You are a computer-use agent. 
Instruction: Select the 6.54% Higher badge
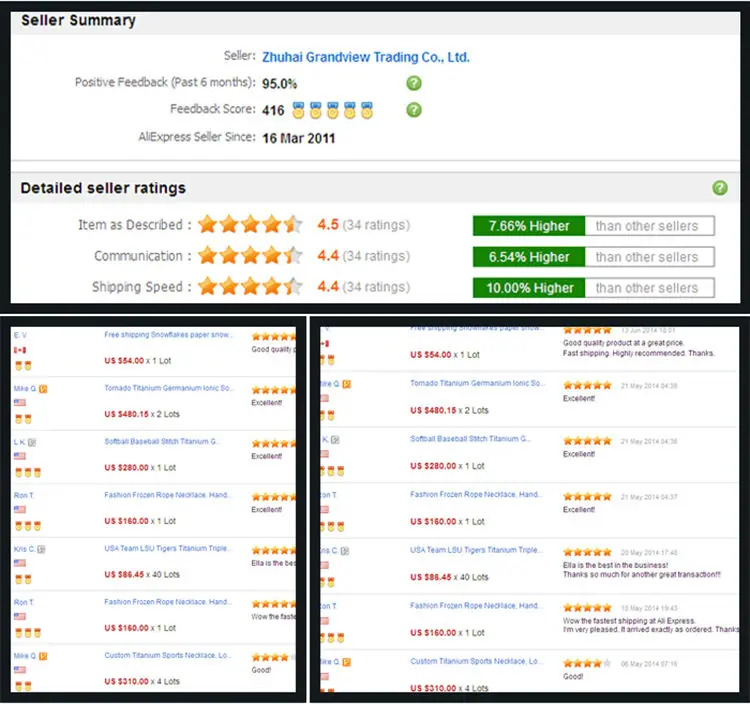(x=529, y=257)
